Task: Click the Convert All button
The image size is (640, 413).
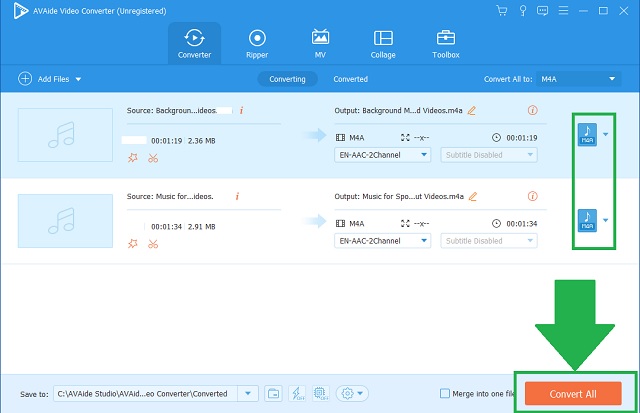Action: (x=573, y=394)
